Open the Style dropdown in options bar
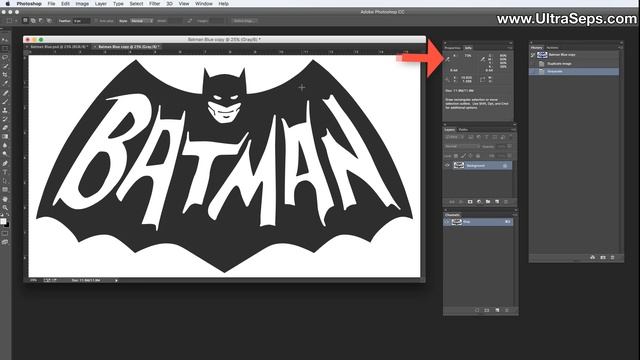Screen dimensions: 640x360 pyautogui.click(x=141, y=20)
